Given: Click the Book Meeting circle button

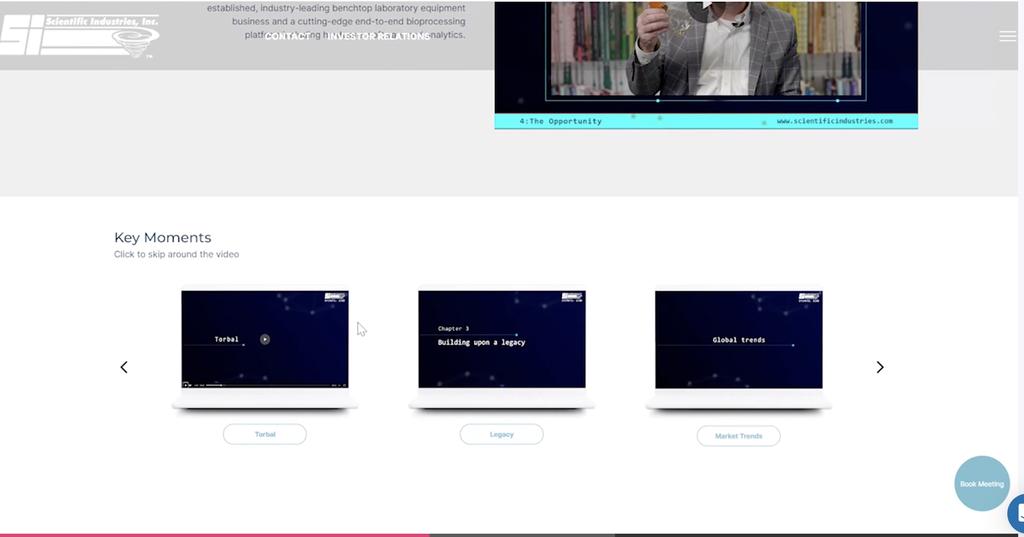Looking at the screenshot, I should [981, 484].
